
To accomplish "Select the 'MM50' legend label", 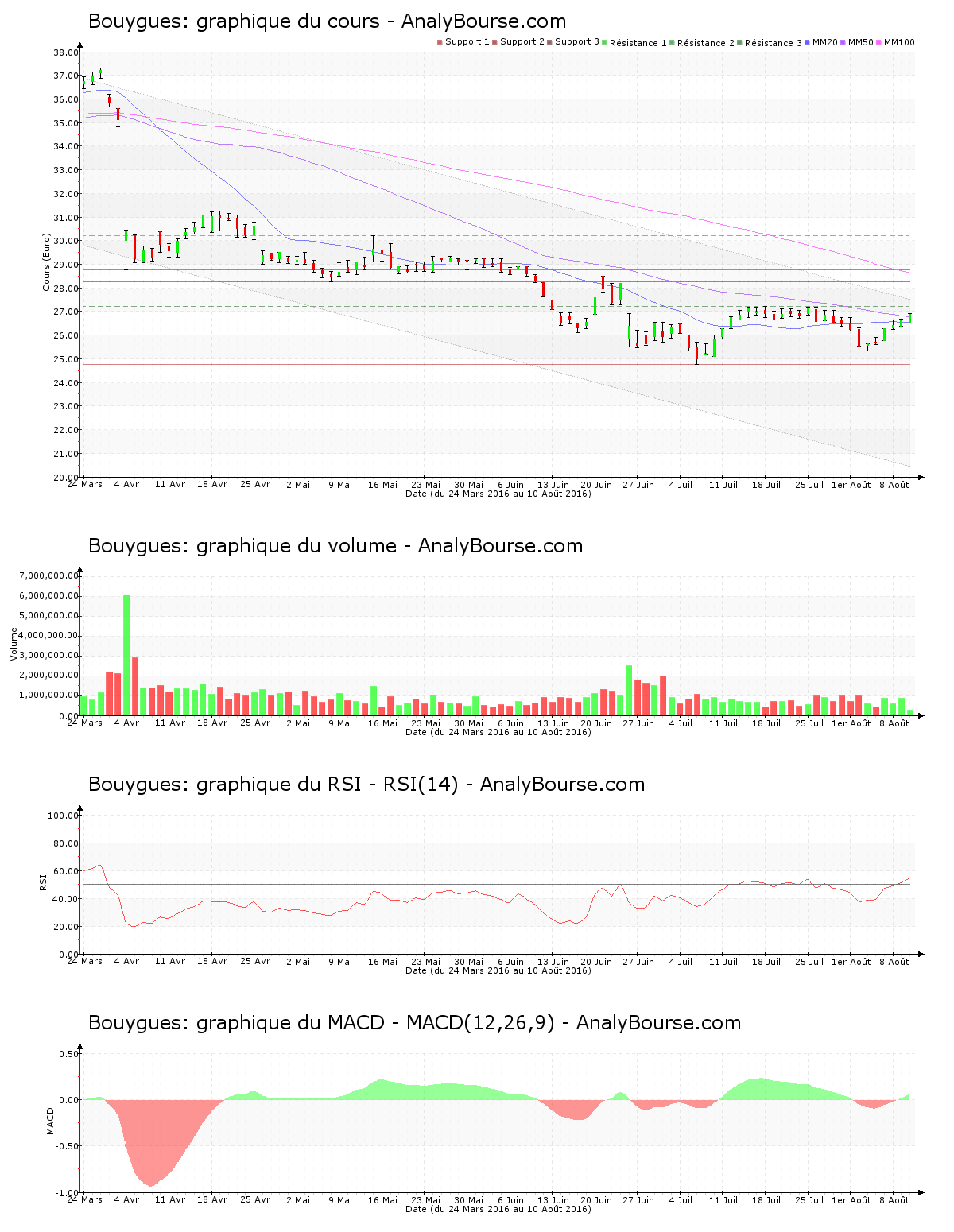I will point(861,42).
